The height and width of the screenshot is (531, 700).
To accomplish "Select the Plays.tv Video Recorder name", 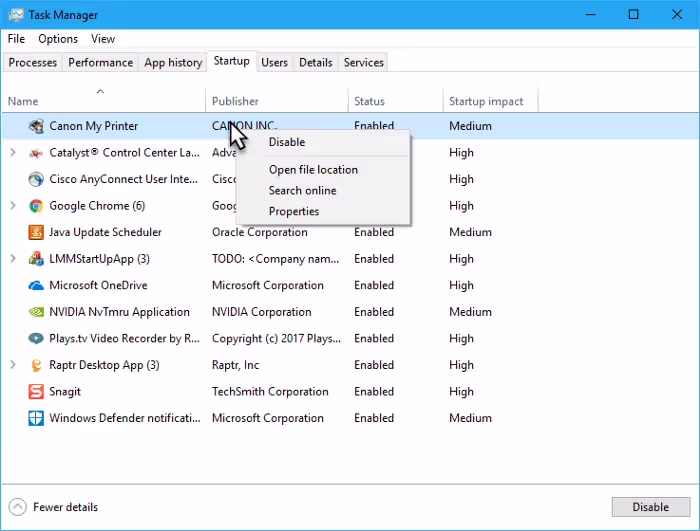I will pos(124,339).
